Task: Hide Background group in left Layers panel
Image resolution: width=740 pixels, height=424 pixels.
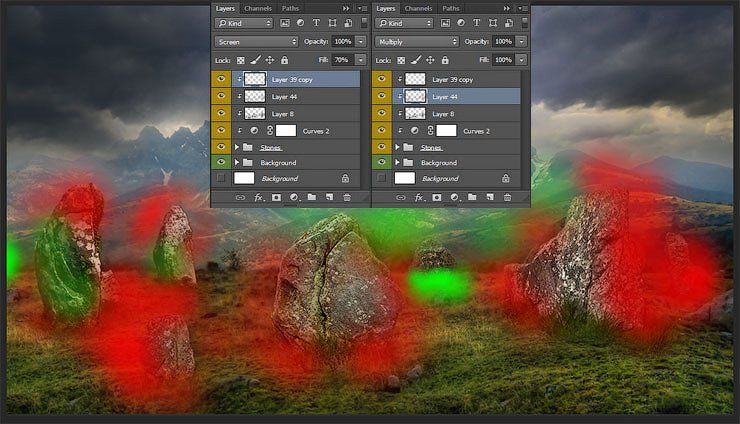Action: 221,162
